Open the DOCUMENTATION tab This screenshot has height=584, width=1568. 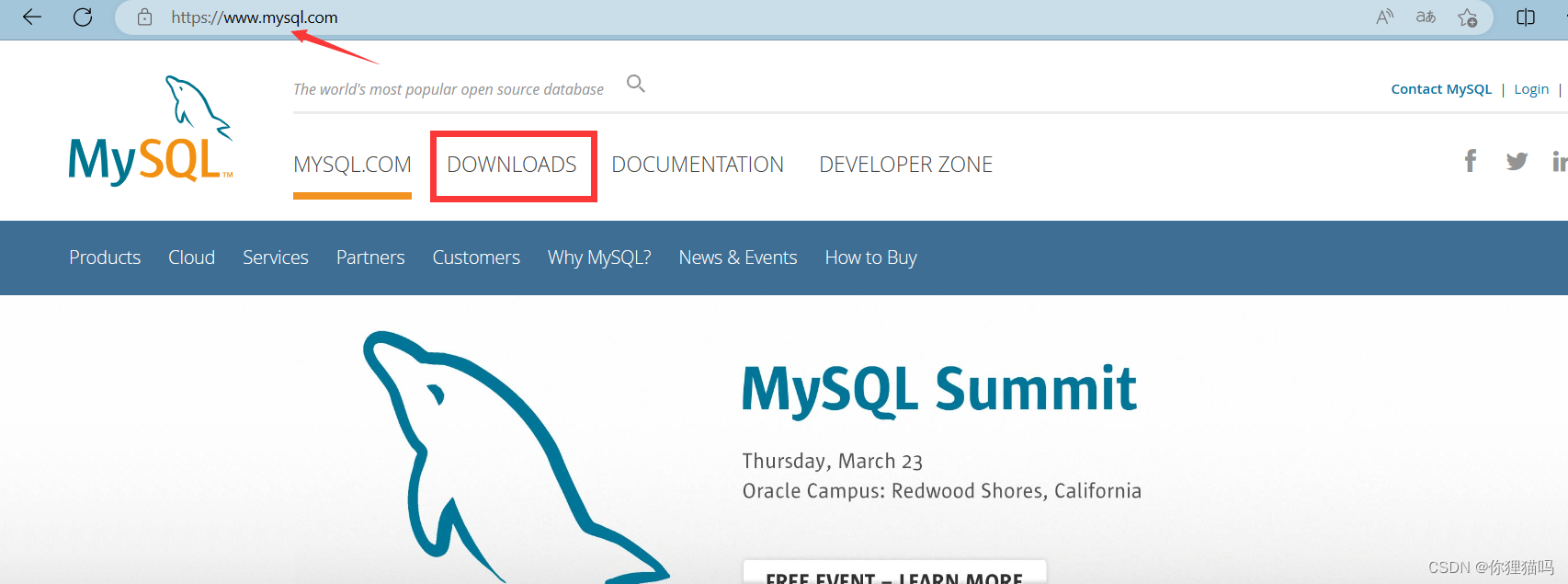coord(698,165)
